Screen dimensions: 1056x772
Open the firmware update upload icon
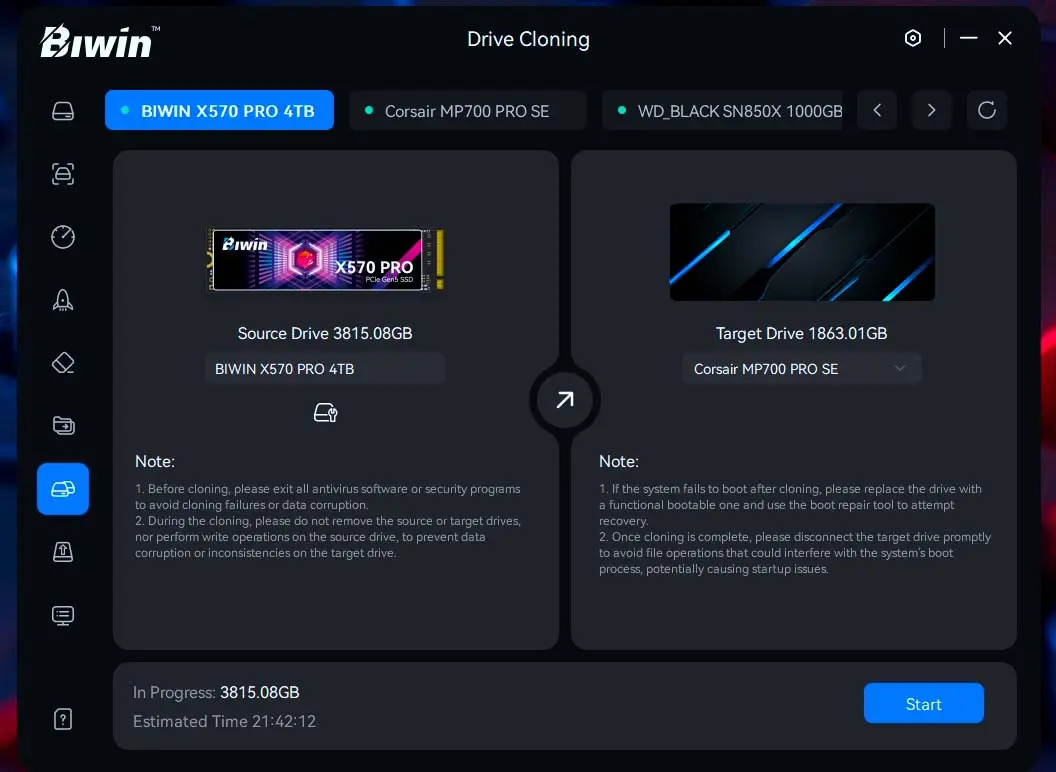click(63, 552)
